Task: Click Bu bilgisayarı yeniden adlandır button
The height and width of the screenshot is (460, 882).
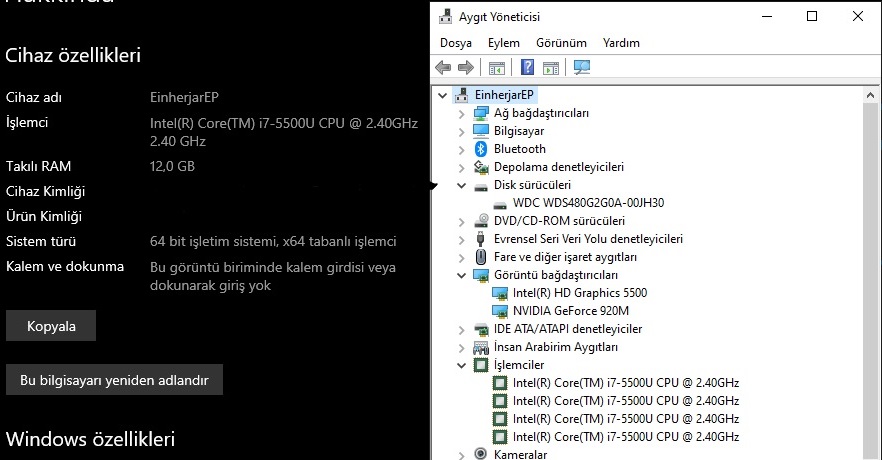Action: pos(114,380)
